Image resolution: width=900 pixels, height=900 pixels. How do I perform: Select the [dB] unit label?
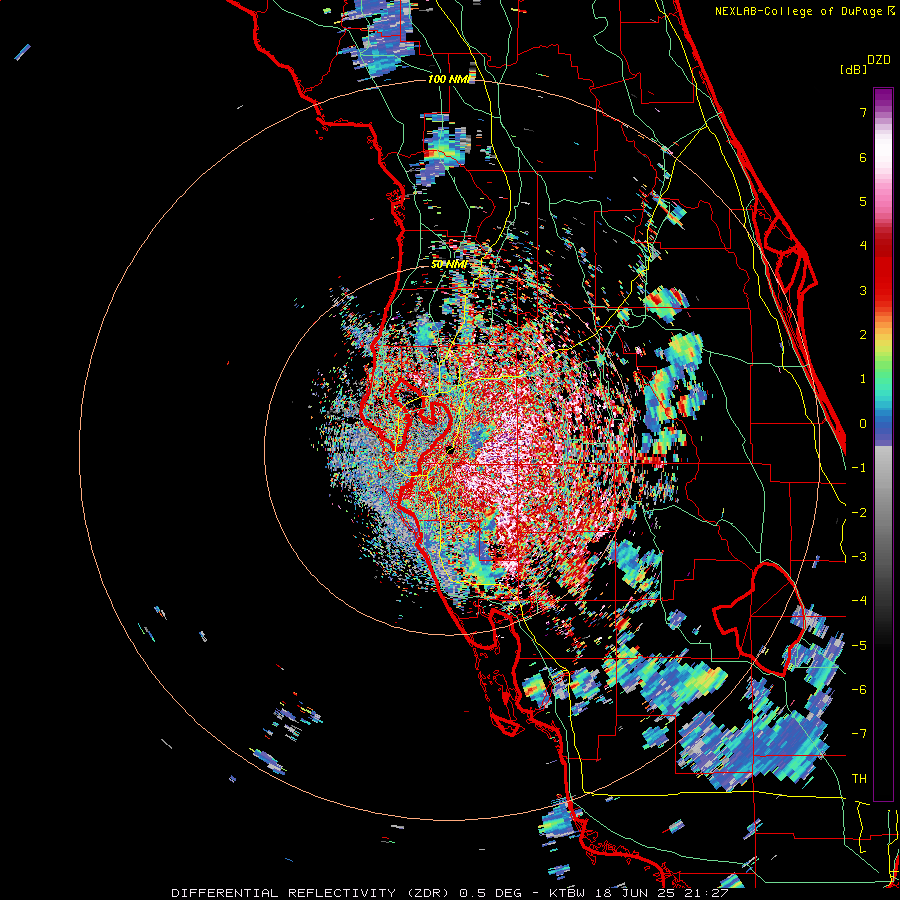[x=854, y=69]
